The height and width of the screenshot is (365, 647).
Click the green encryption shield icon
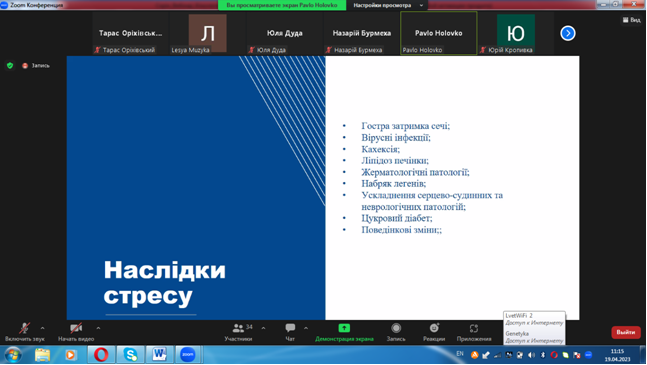pyautogui.click(x=10, y=66)
